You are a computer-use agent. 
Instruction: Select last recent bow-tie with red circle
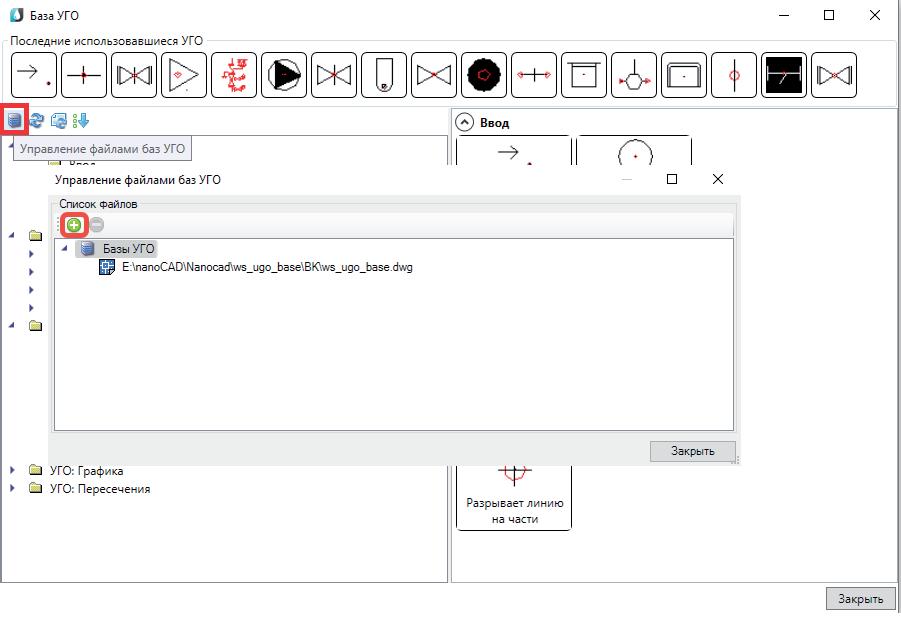coord(834,75)
